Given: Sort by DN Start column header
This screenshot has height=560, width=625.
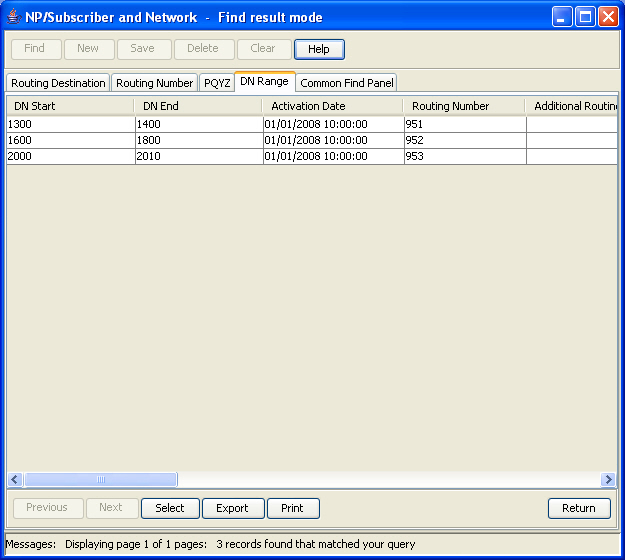Looking at the screenshot, I should pyautogui.click(x=70, y=106).
